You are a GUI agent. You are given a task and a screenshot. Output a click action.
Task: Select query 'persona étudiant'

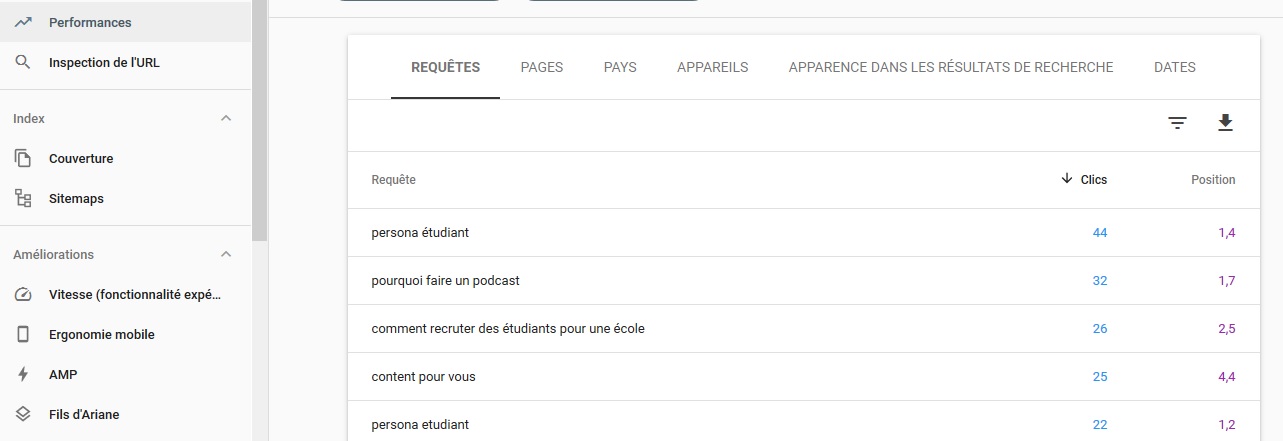pos(420,233)
